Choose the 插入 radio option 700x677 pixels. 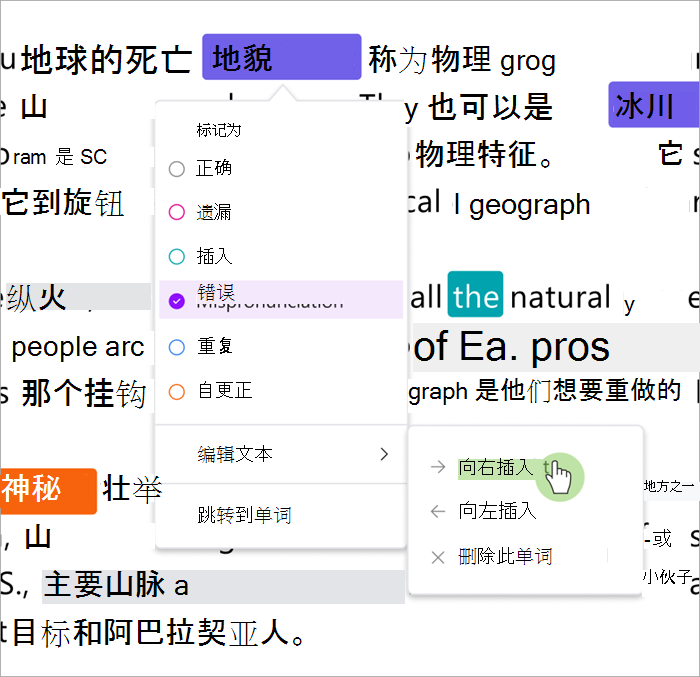281,256
